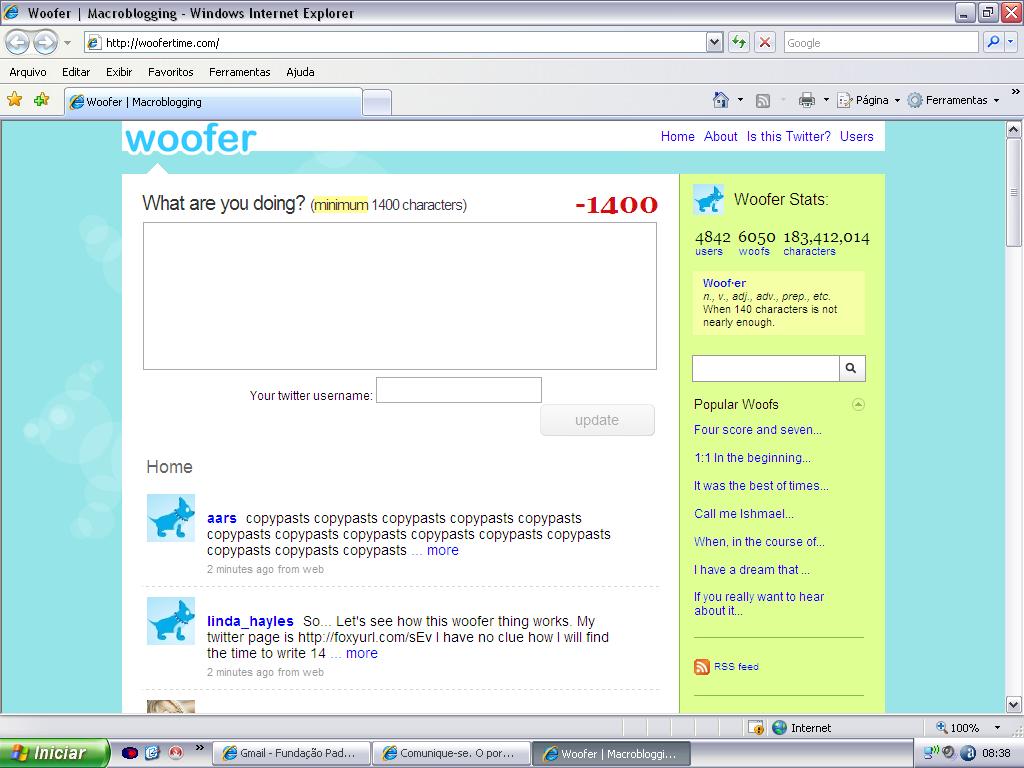Click the browser Forward arrow button

click(x=45, y=43)
